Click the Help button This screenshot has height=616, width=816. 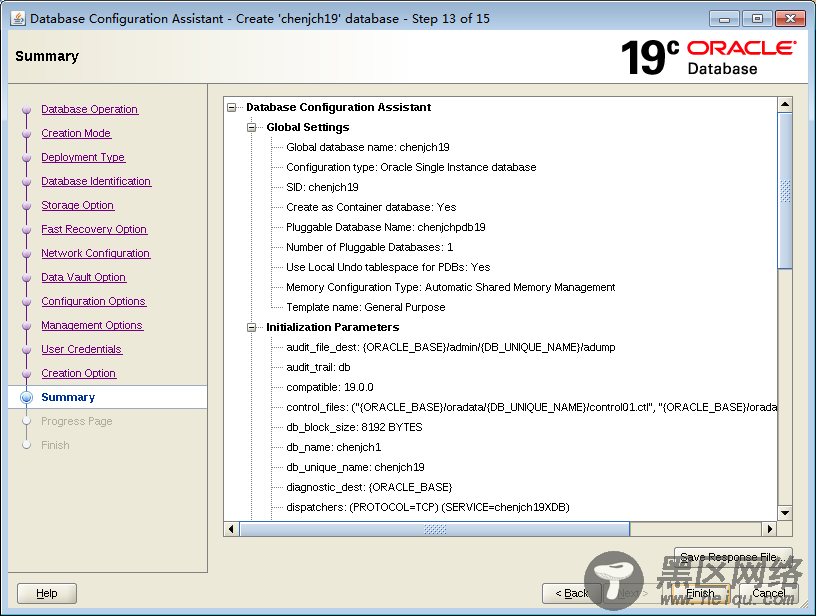pos(47,593)
